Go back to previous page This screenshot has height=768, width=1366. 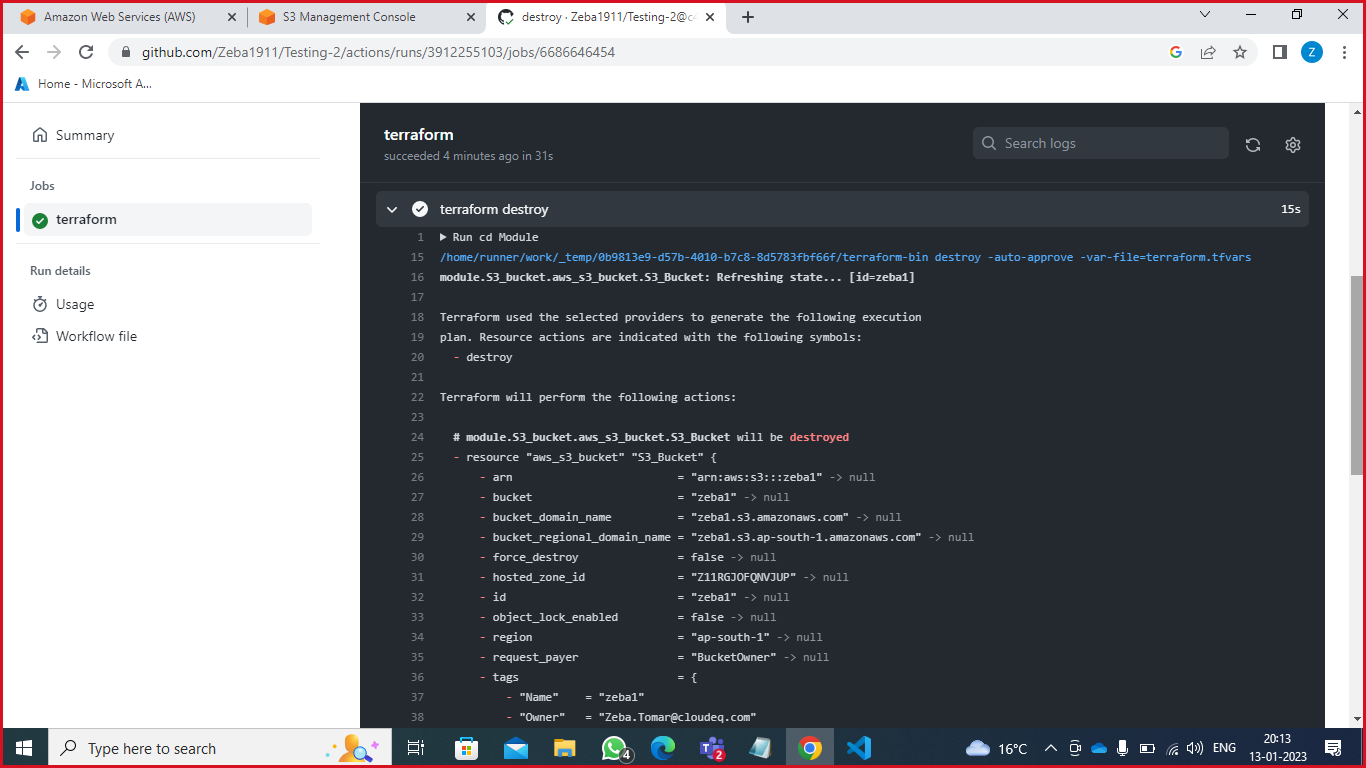pyautogui.click(x=22, y=52)
